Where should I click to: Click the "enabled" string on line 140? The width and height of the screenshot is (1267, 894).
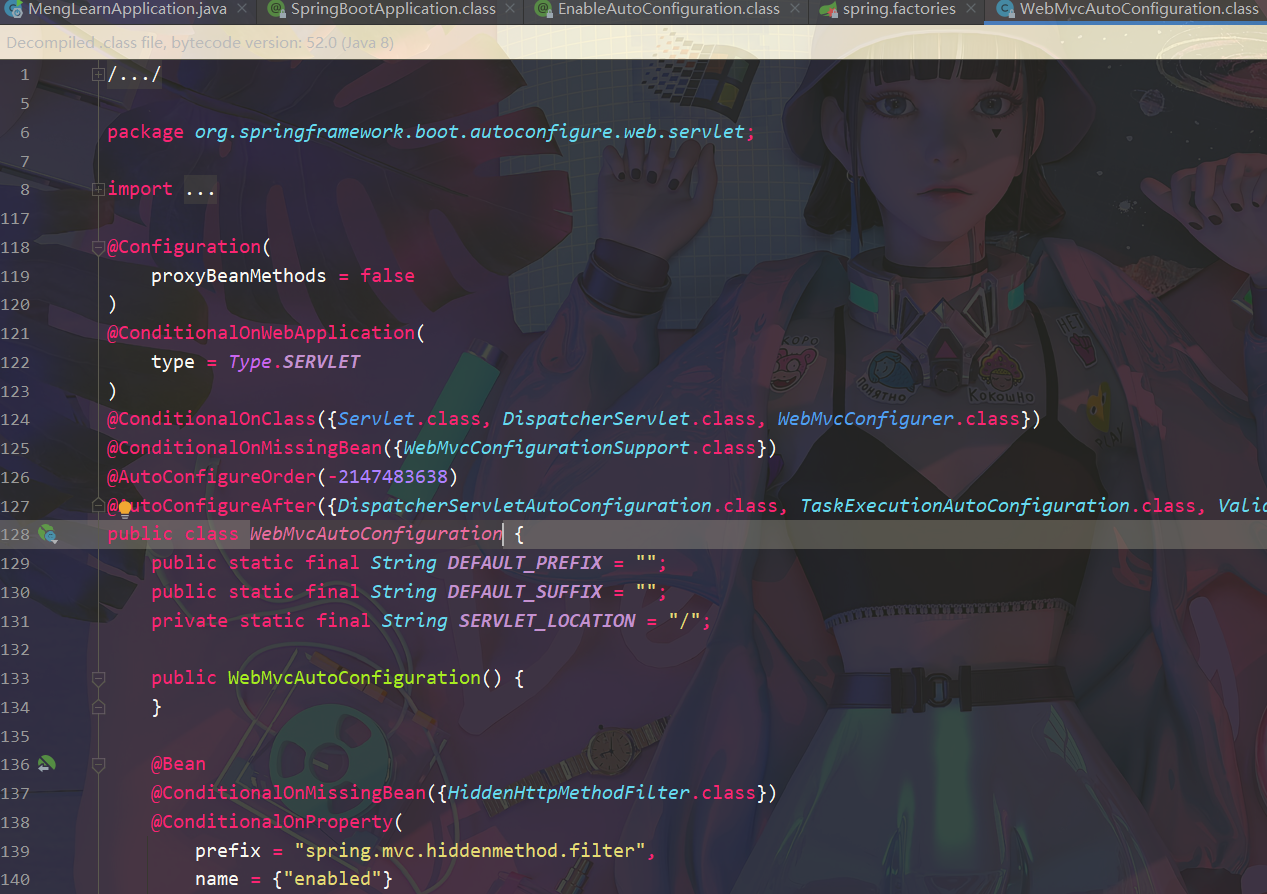(x=332, y=879)
